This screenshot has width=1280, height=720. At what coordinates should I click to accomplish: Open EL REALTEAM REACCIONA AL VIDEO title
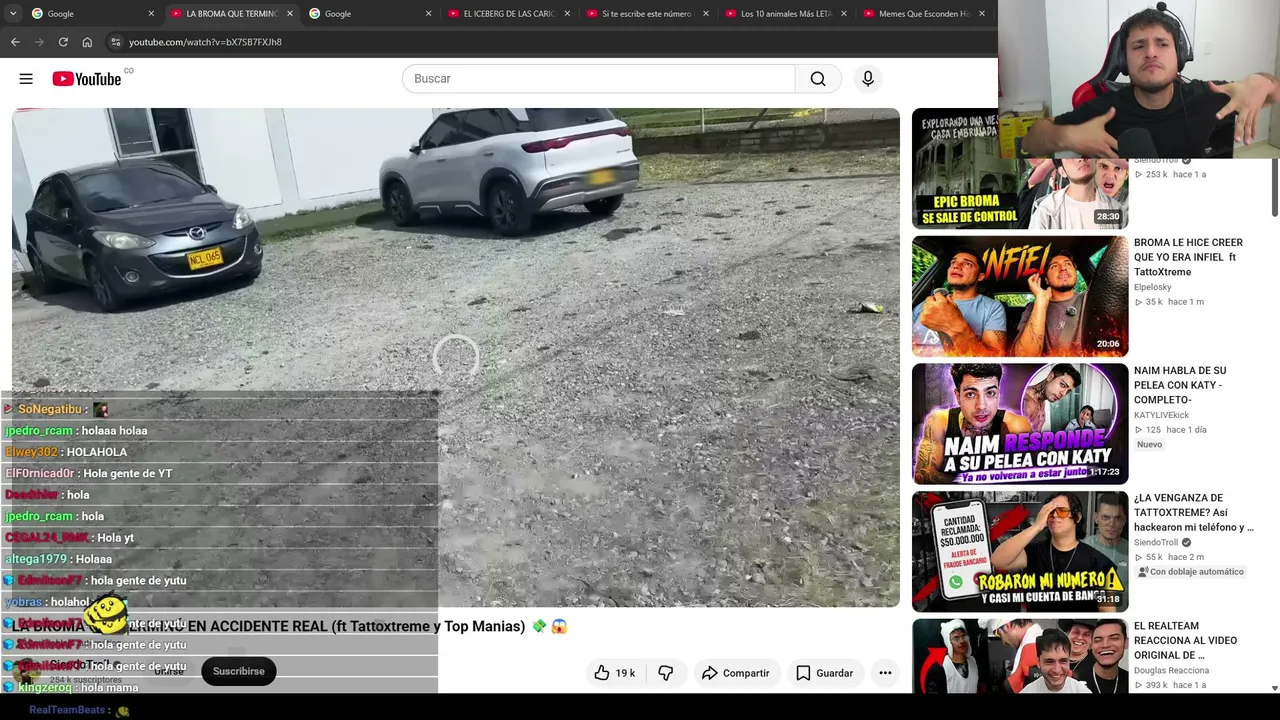click(x=1185, y=640)
